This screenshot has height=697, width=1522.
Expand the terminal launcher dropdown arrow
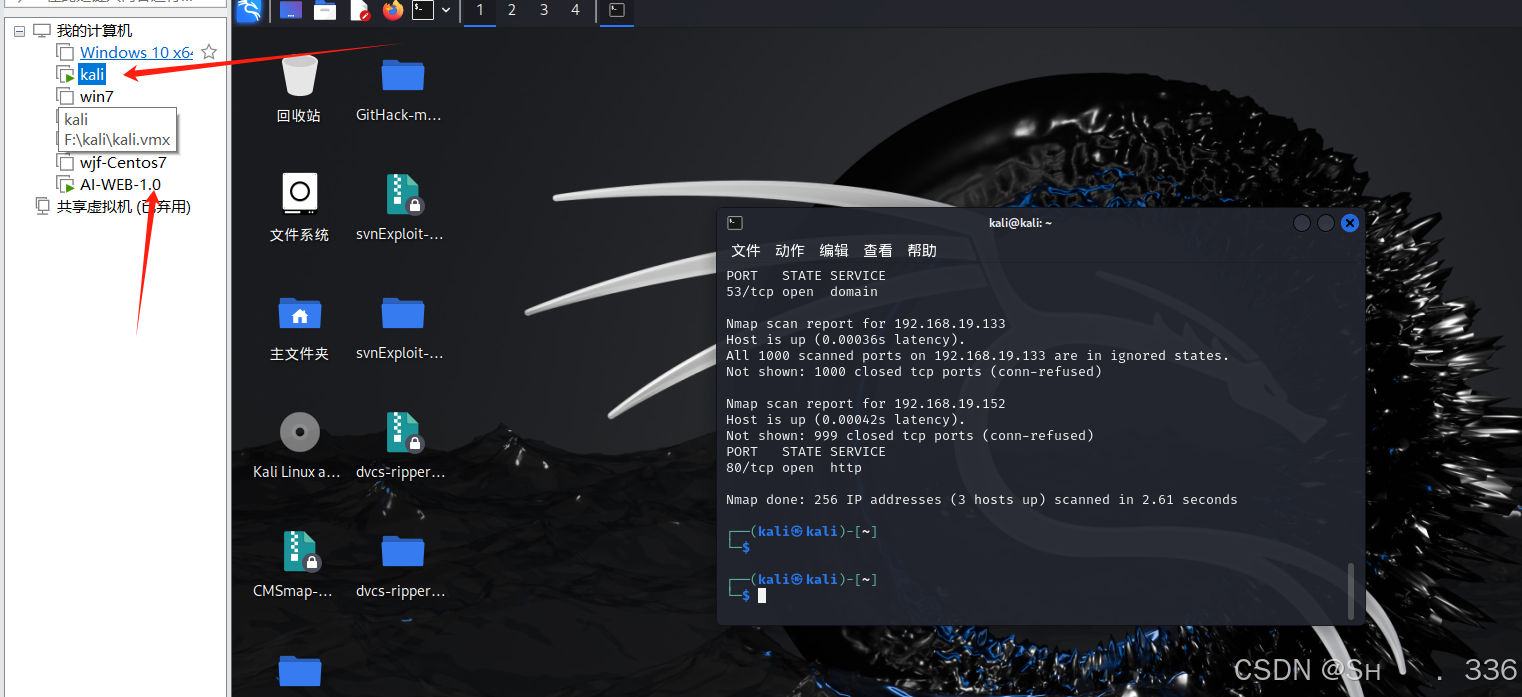pos(446,11)
